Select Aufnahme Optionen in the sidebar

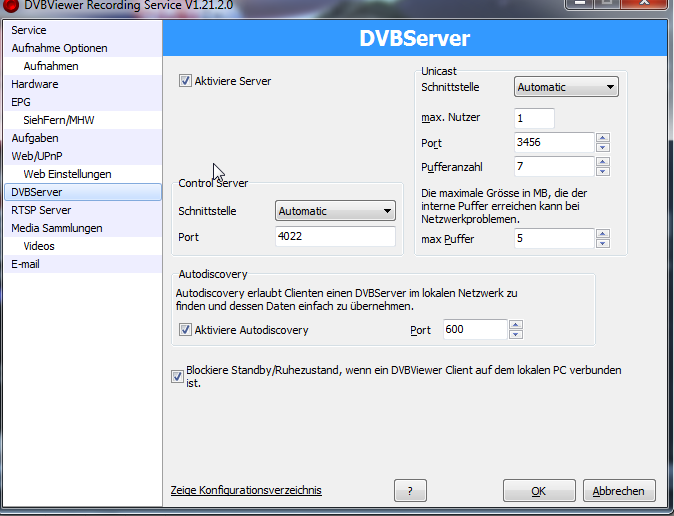click(59, 48)
